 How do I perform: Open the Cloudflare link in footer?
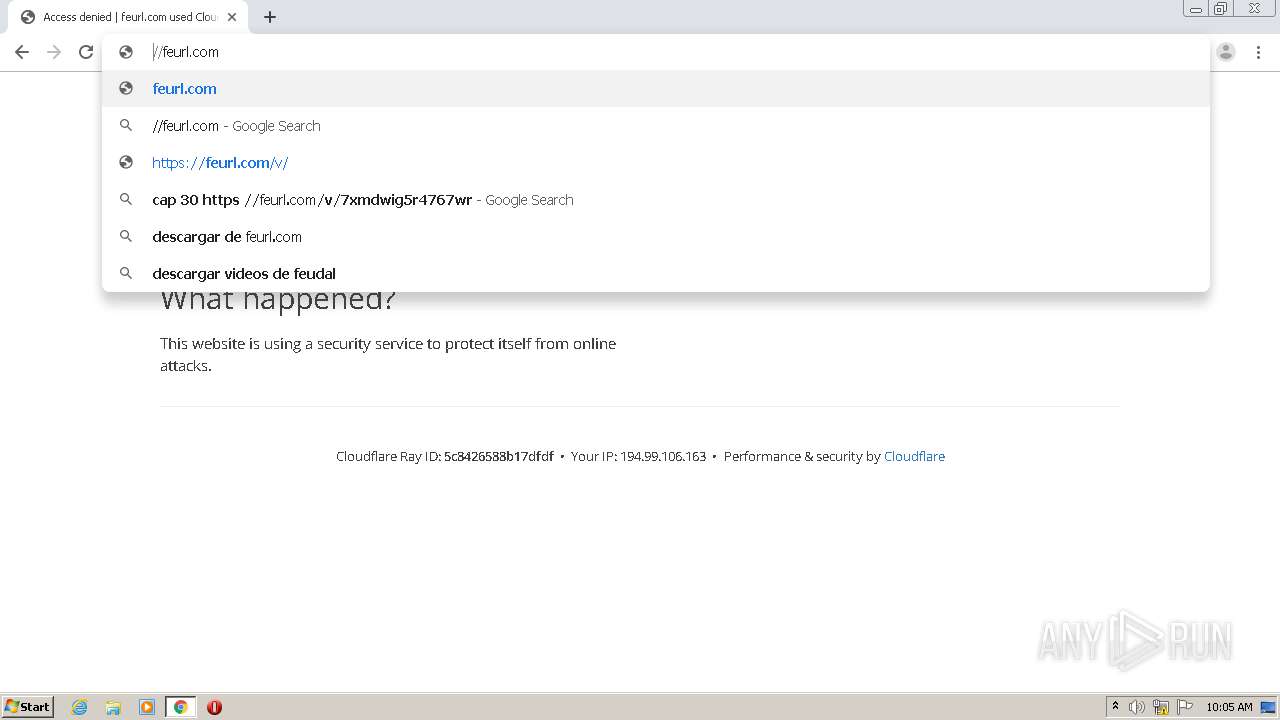(x=914, y=456)
